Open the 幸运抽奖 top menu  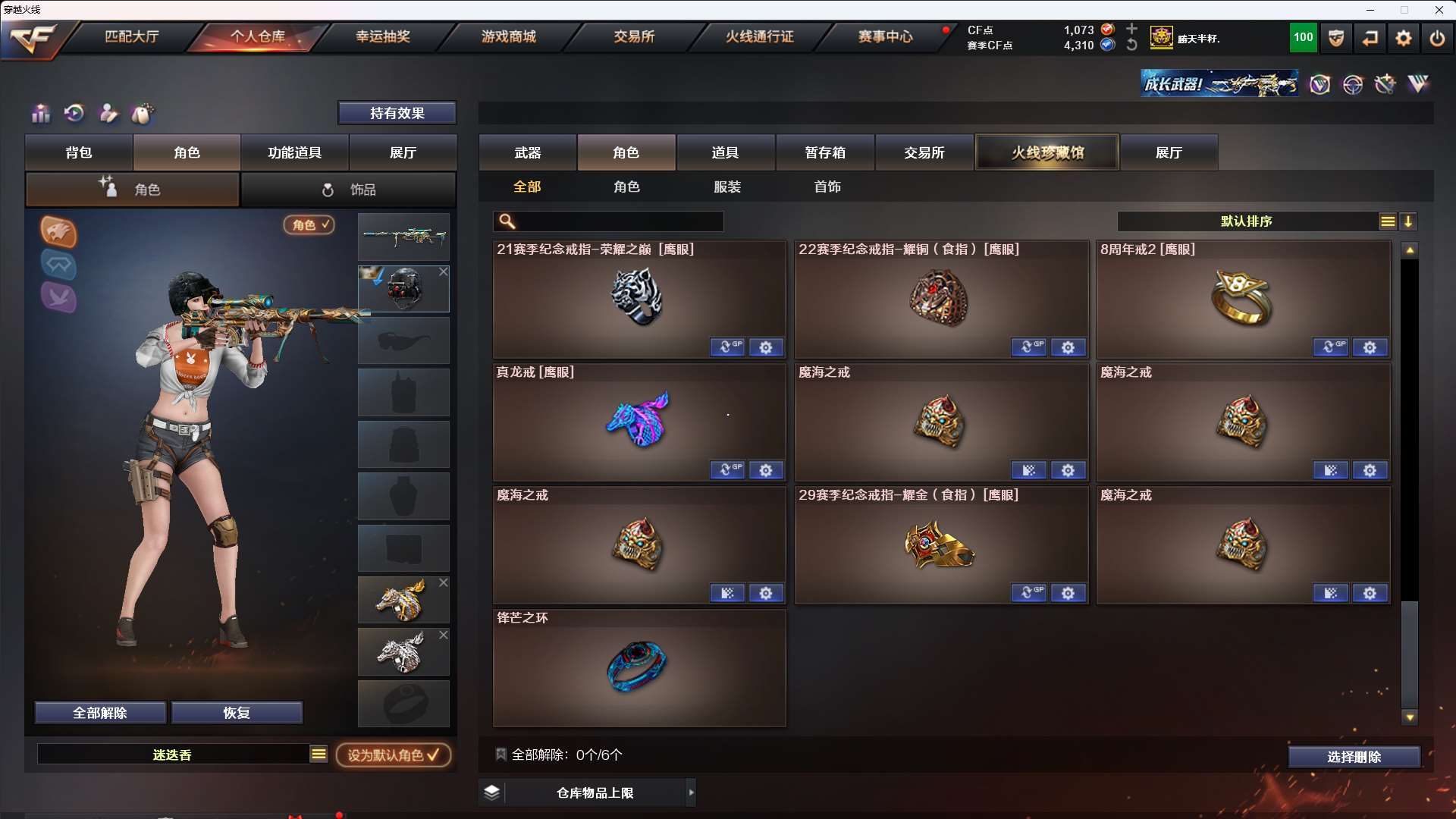pos(383,36)
